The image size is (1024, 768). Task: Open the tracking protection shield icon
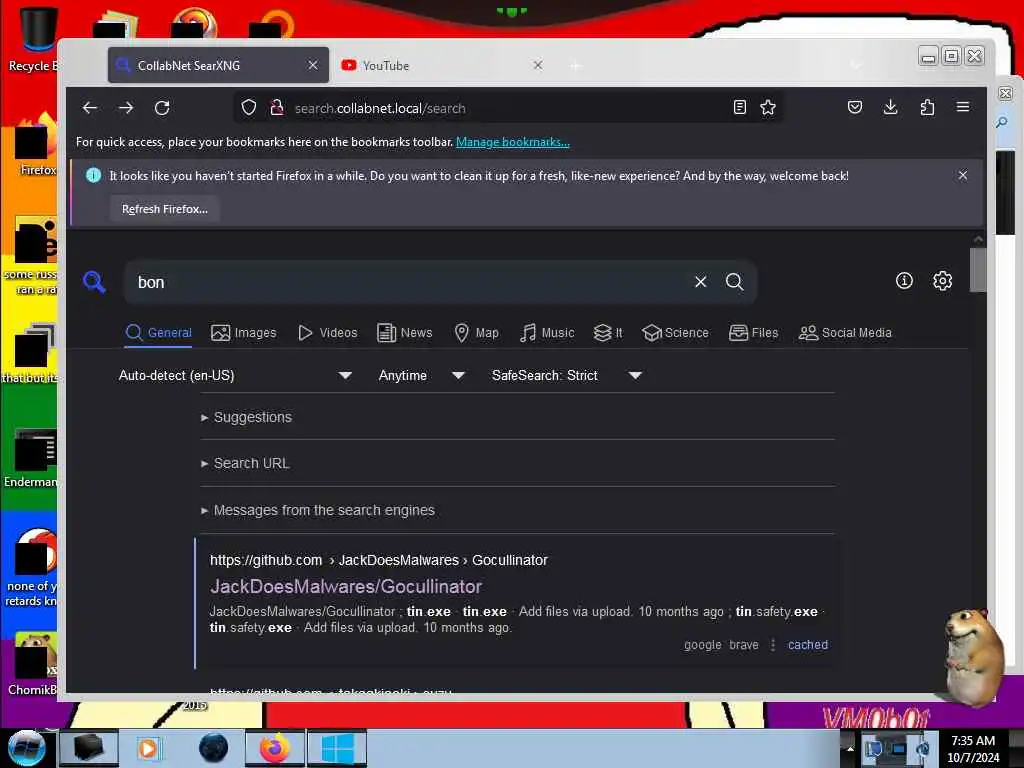249,108
